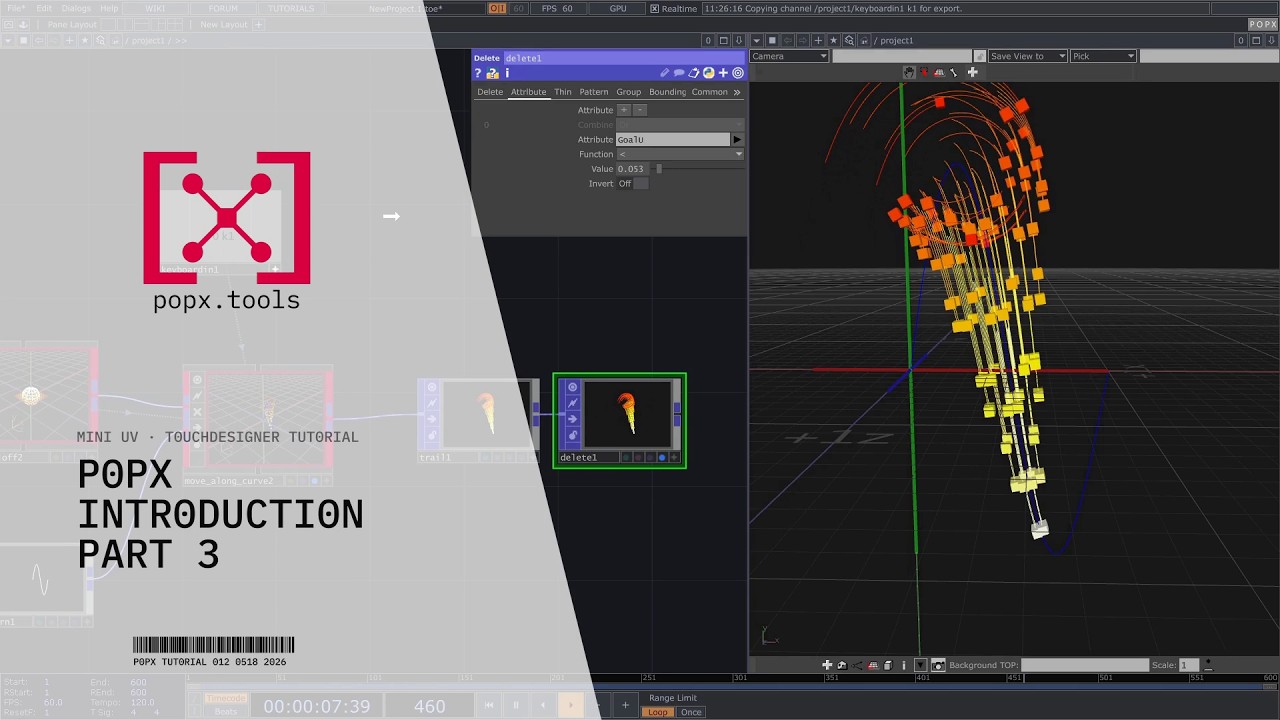Open the Pick dropdown in viewer
1280x720 pixels.
tap(1103, 56)
